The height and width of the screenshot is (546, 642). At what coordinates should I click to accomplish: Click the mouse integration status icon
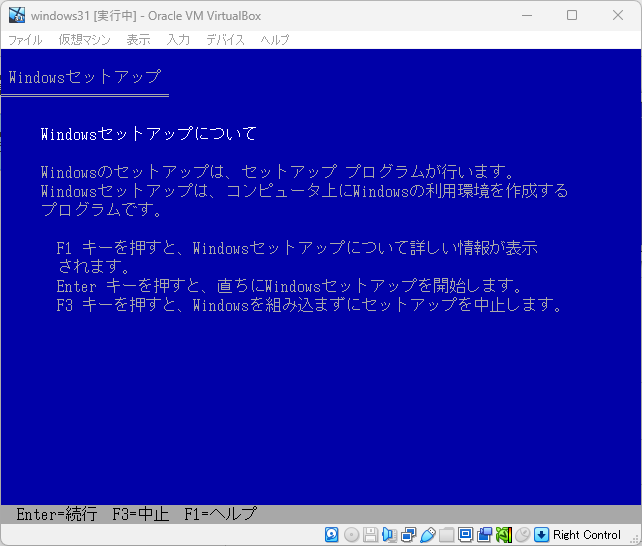pos(522,535)
